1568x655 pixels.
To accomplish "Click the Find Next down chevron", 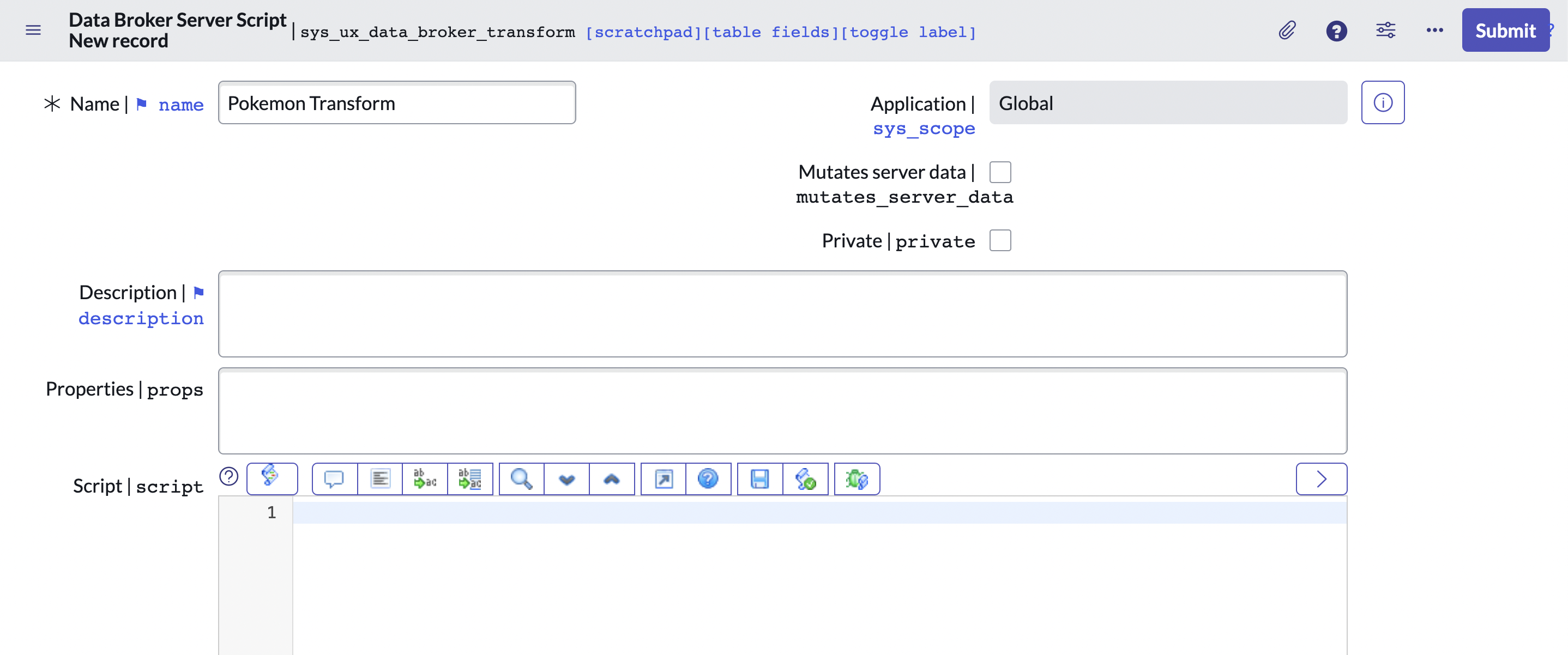I will point(566,479).
